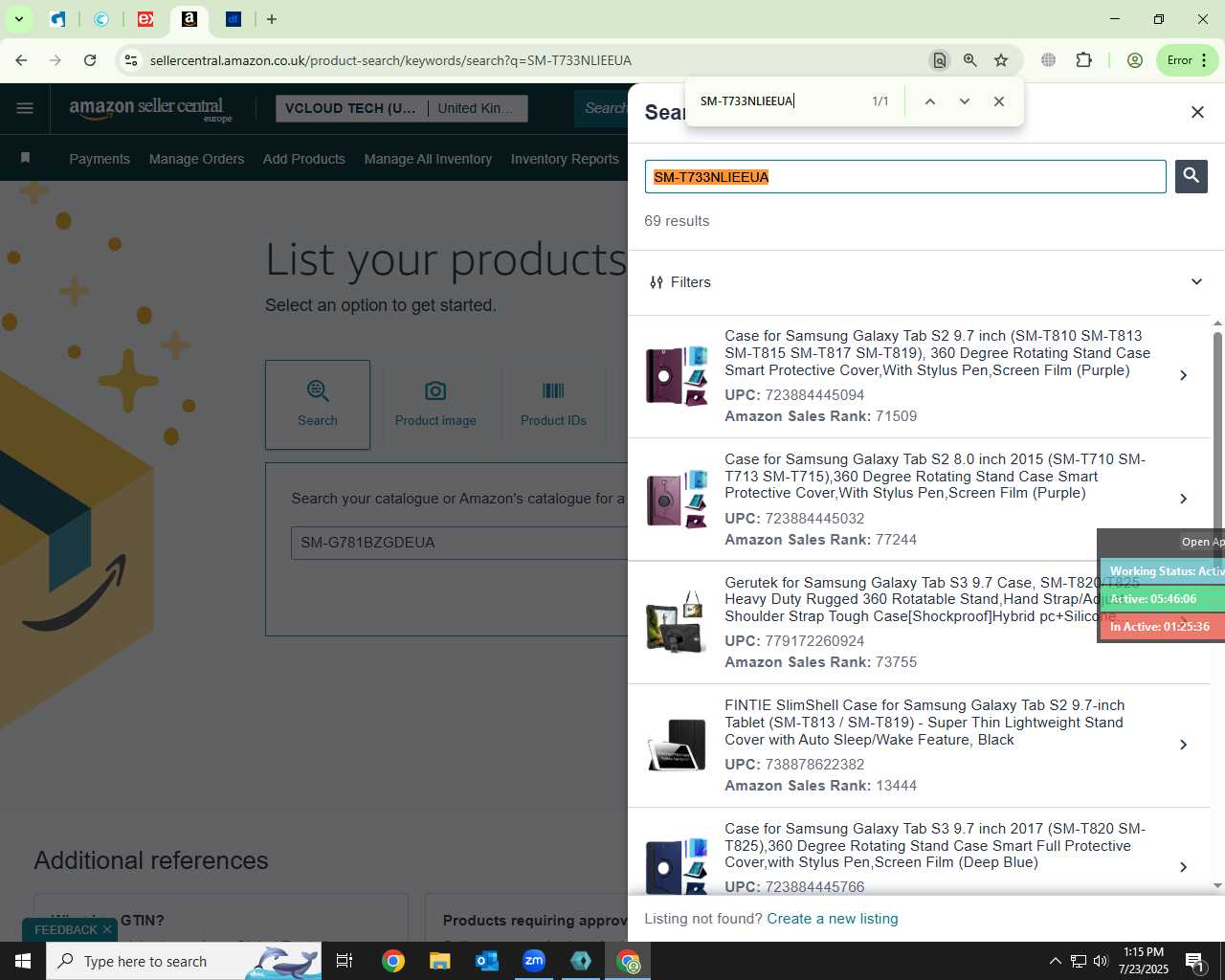Screen dimensions: 1225x980
Task: Click the '69 results' count text
Action: [x=677, y=221]
